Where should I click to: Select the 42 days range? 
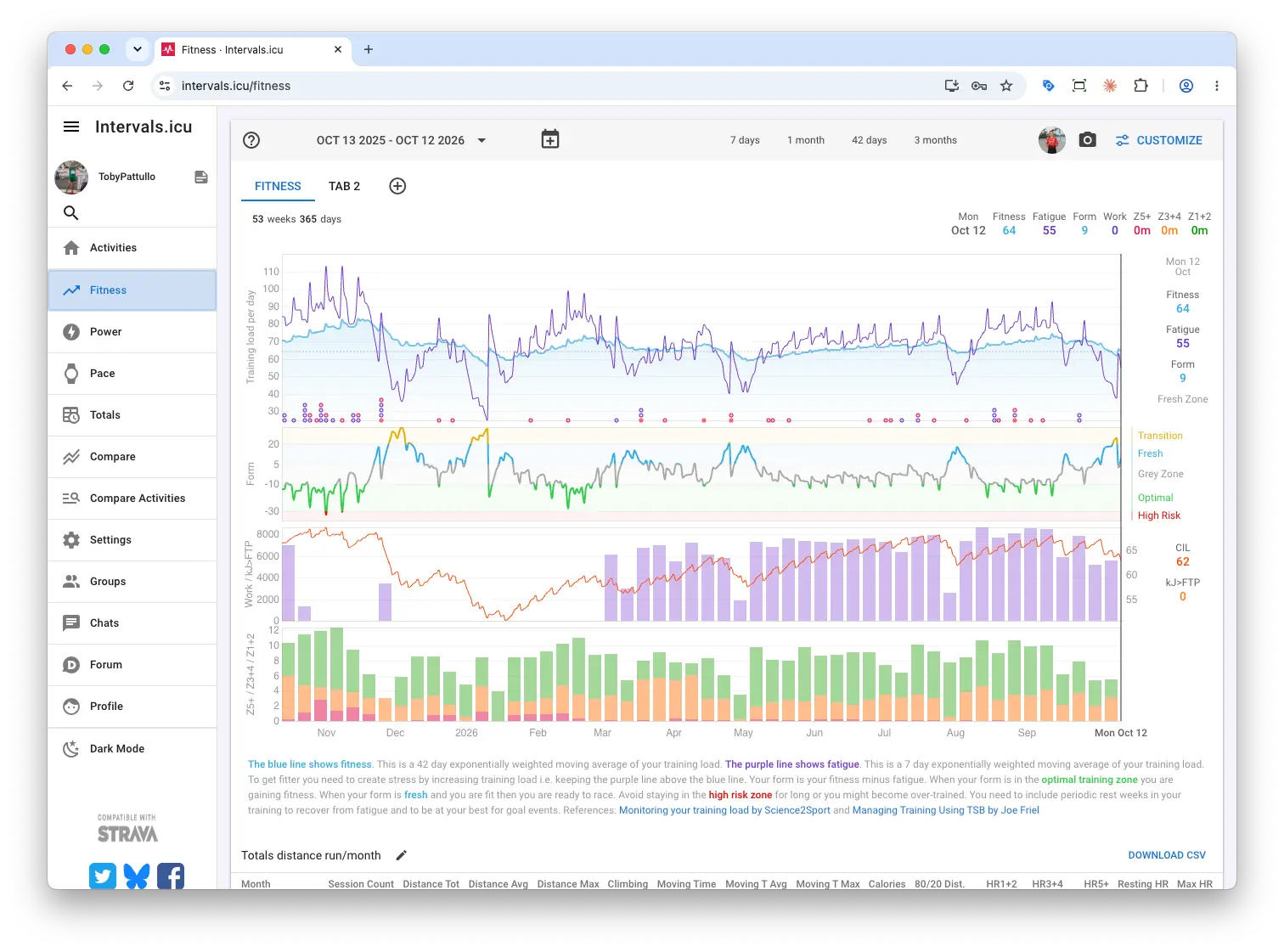870,140
